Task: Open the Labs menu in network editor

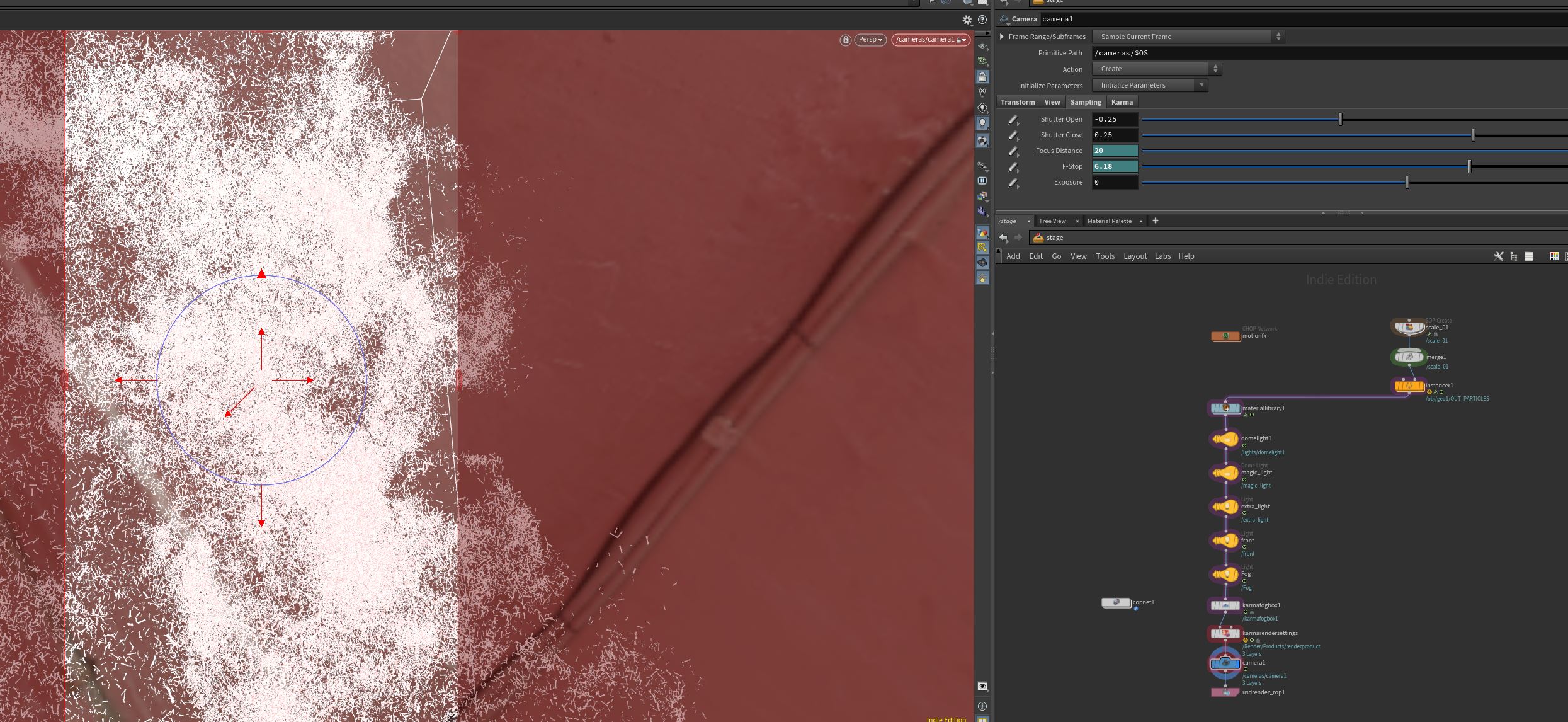Action: pyautogui.click(x=1162, y=256)
